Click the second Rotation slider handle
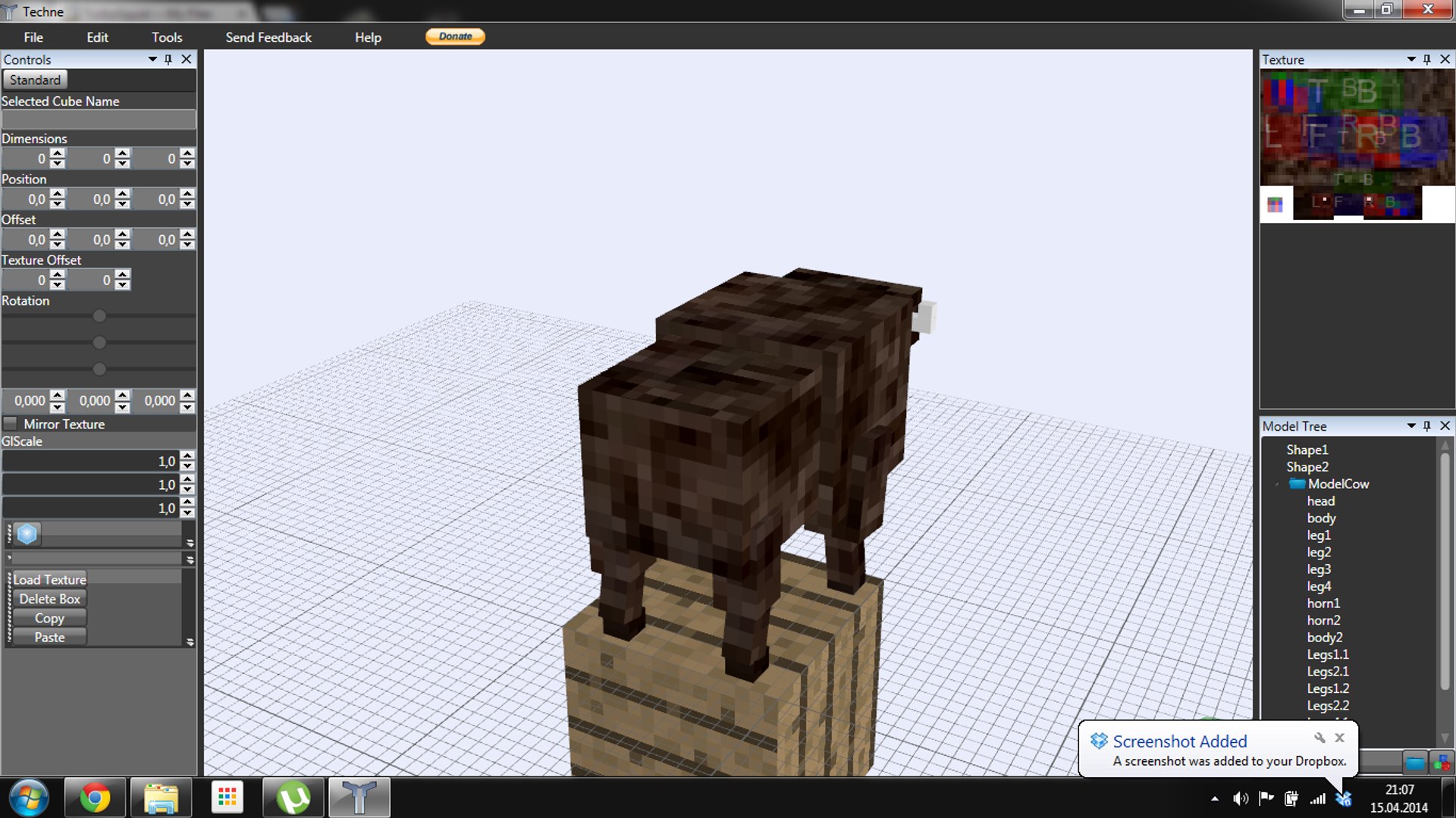Screen dimensions: 1456x818 (99, 343)
